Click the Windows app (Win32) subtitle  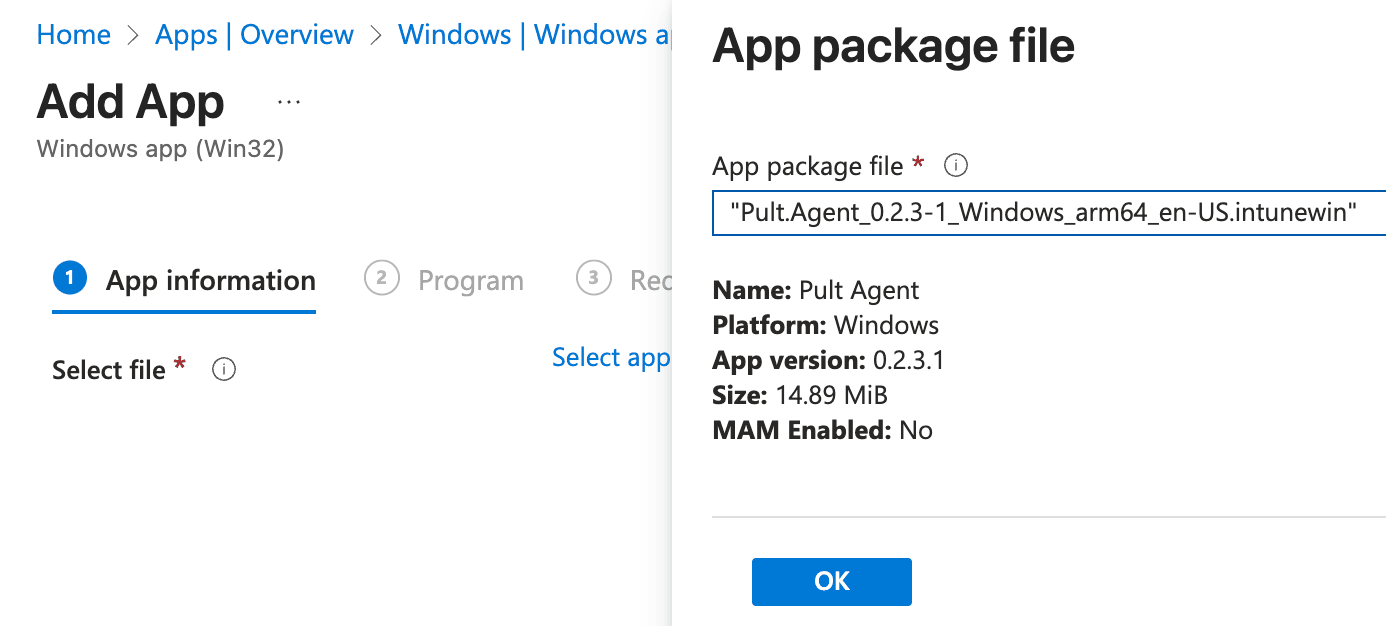pyautogui.click(x=160, y=149)
